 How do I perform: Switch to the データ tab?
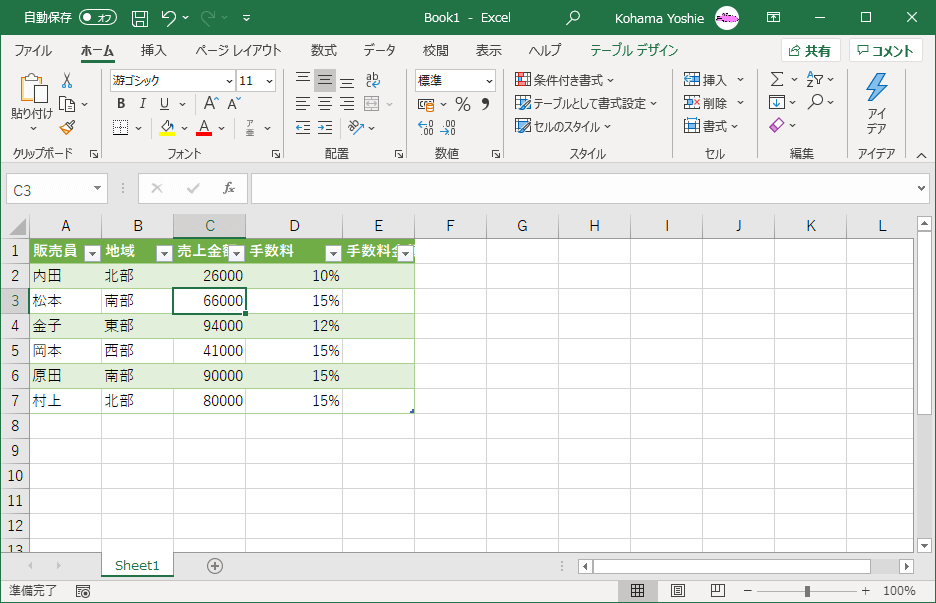click(x=379, y=50)
